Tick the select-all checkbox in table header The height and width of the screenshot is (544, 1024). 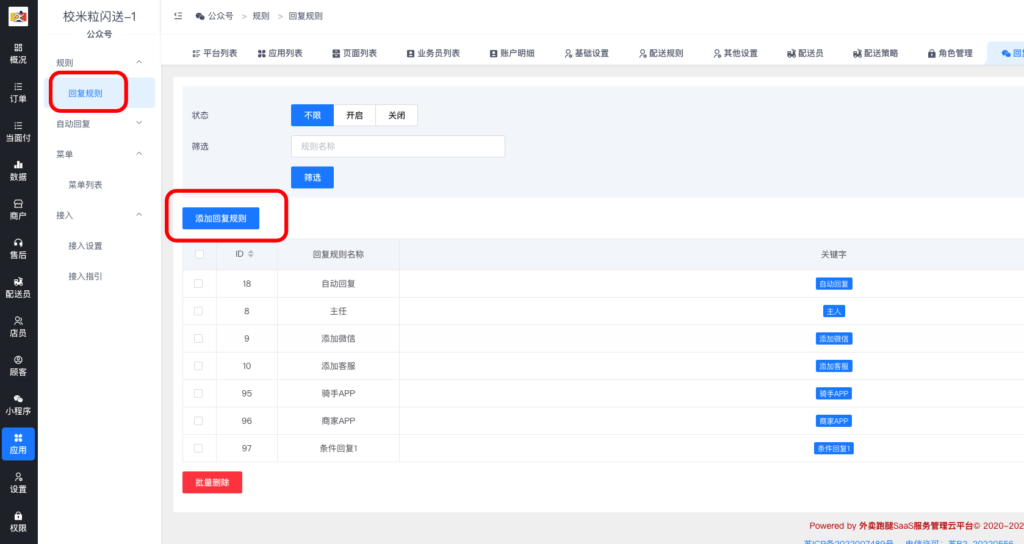[x=199, y=254]
